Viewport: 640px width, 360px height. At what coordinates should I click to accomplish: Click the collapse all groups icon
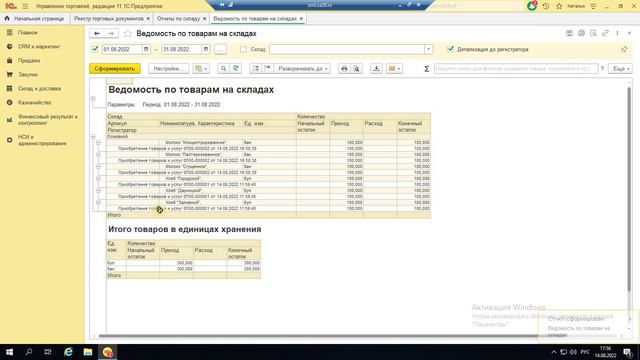point(256,69)
